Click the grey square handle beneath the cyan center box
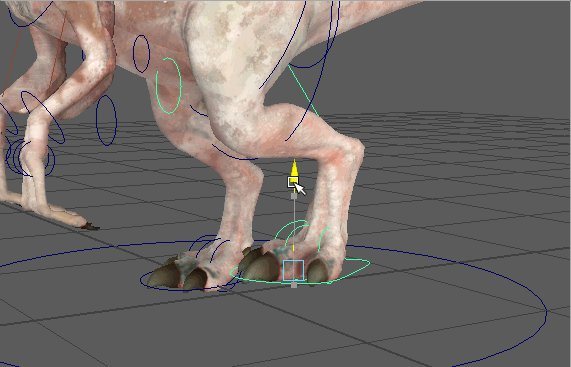Screen dimensions: 571x367 [294, 285]
